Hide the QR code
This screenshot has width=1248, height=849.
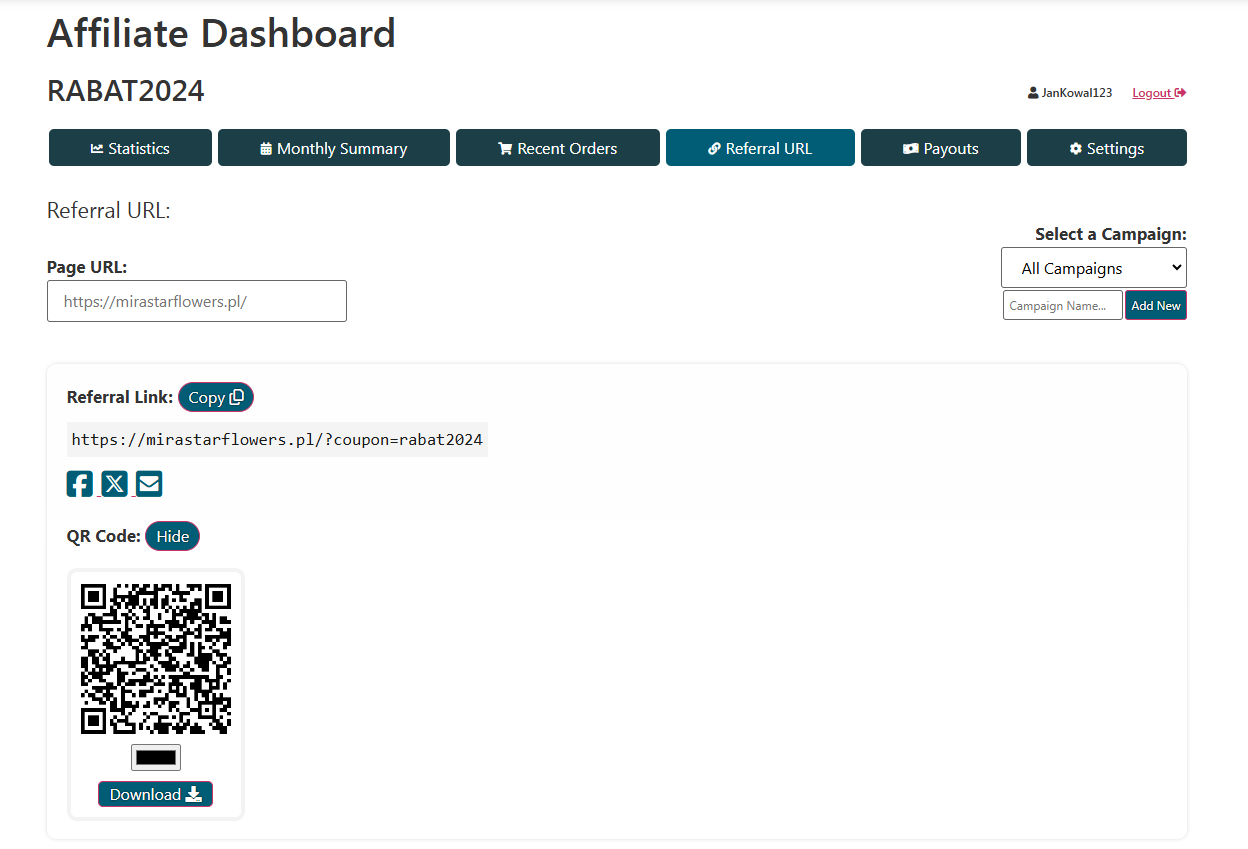(x=173, y=536)
